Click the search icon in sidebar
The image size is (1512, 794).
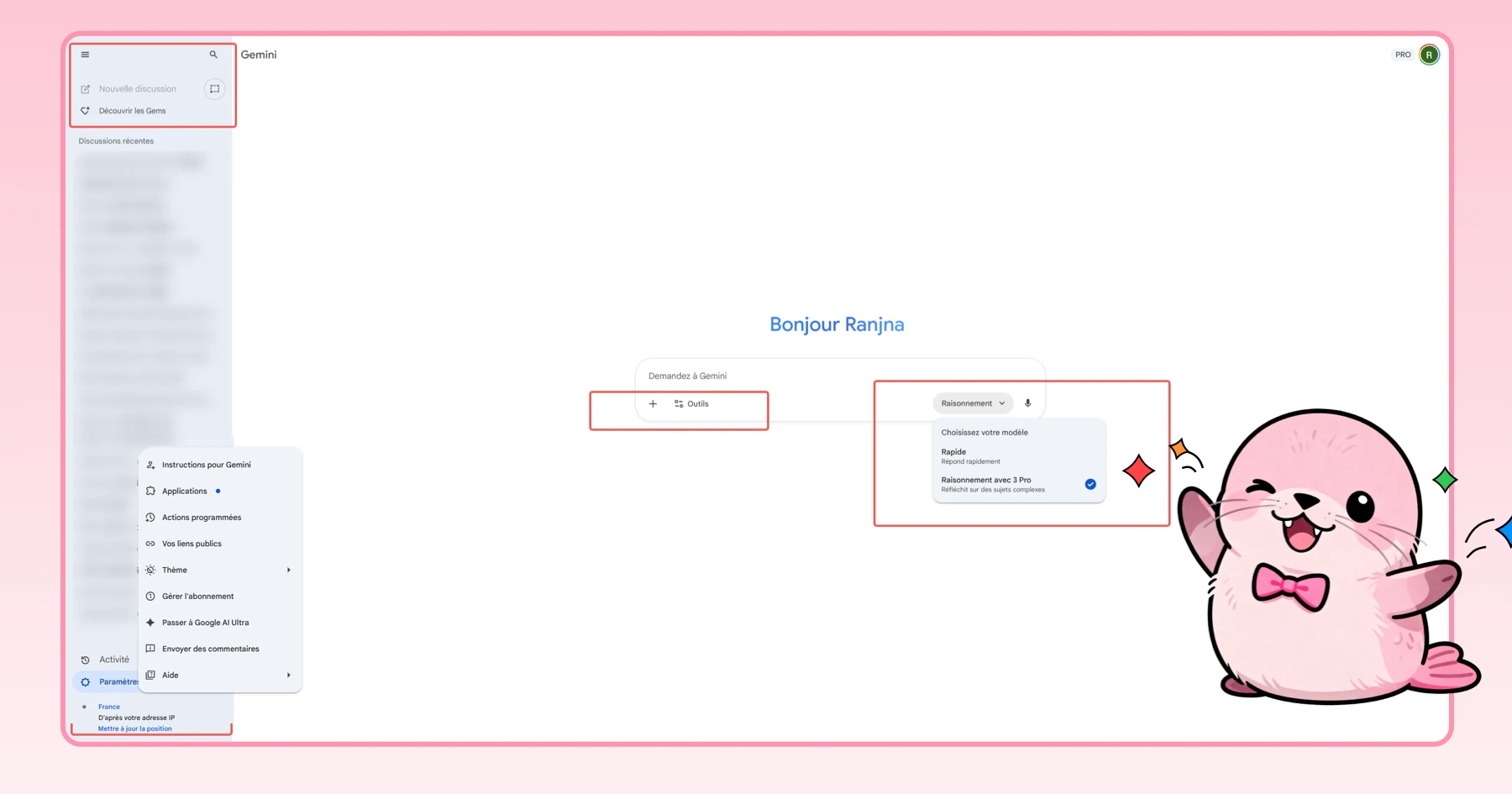coord(213,54)
